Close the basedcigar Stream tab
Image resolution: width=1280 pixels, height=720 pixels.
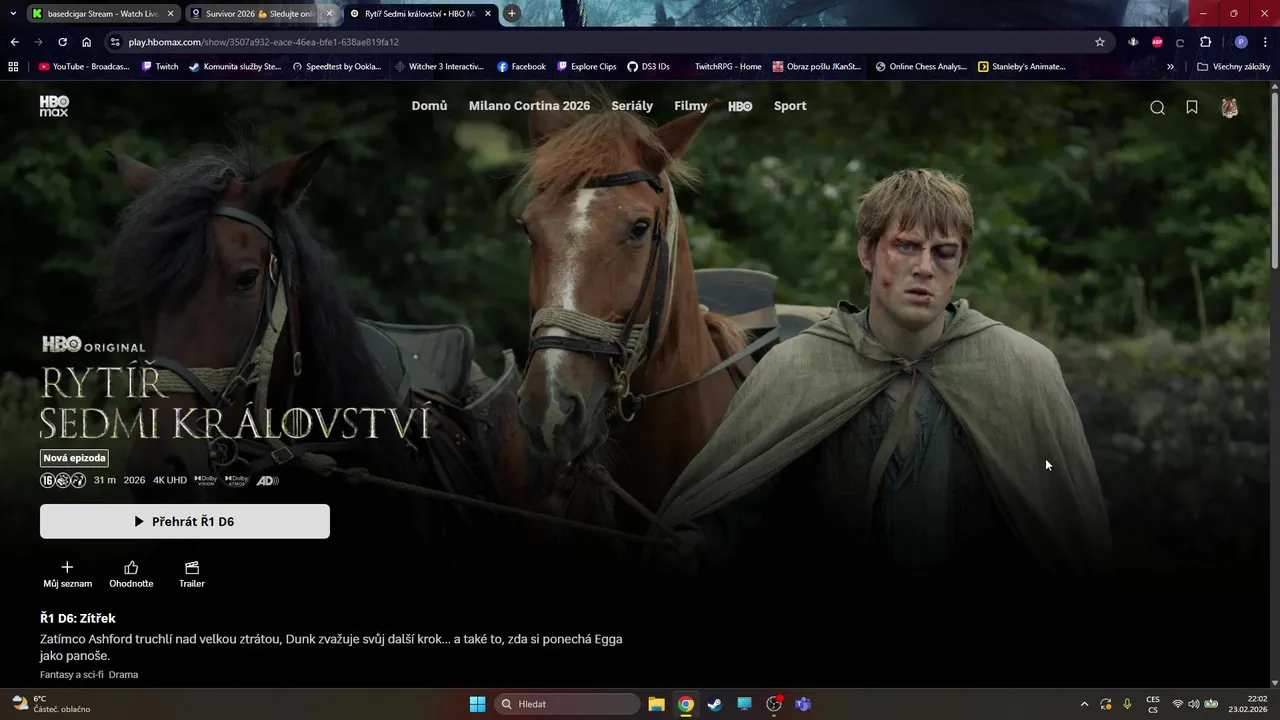click(x=170, y=14)
